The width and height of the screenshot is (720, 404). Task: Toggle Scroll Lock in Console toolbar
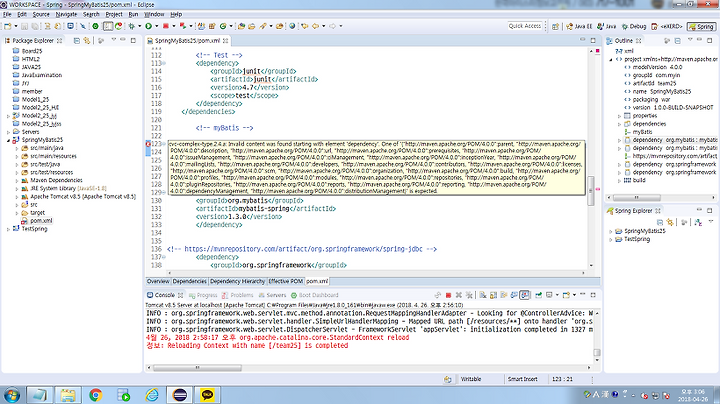click(494, 295)
